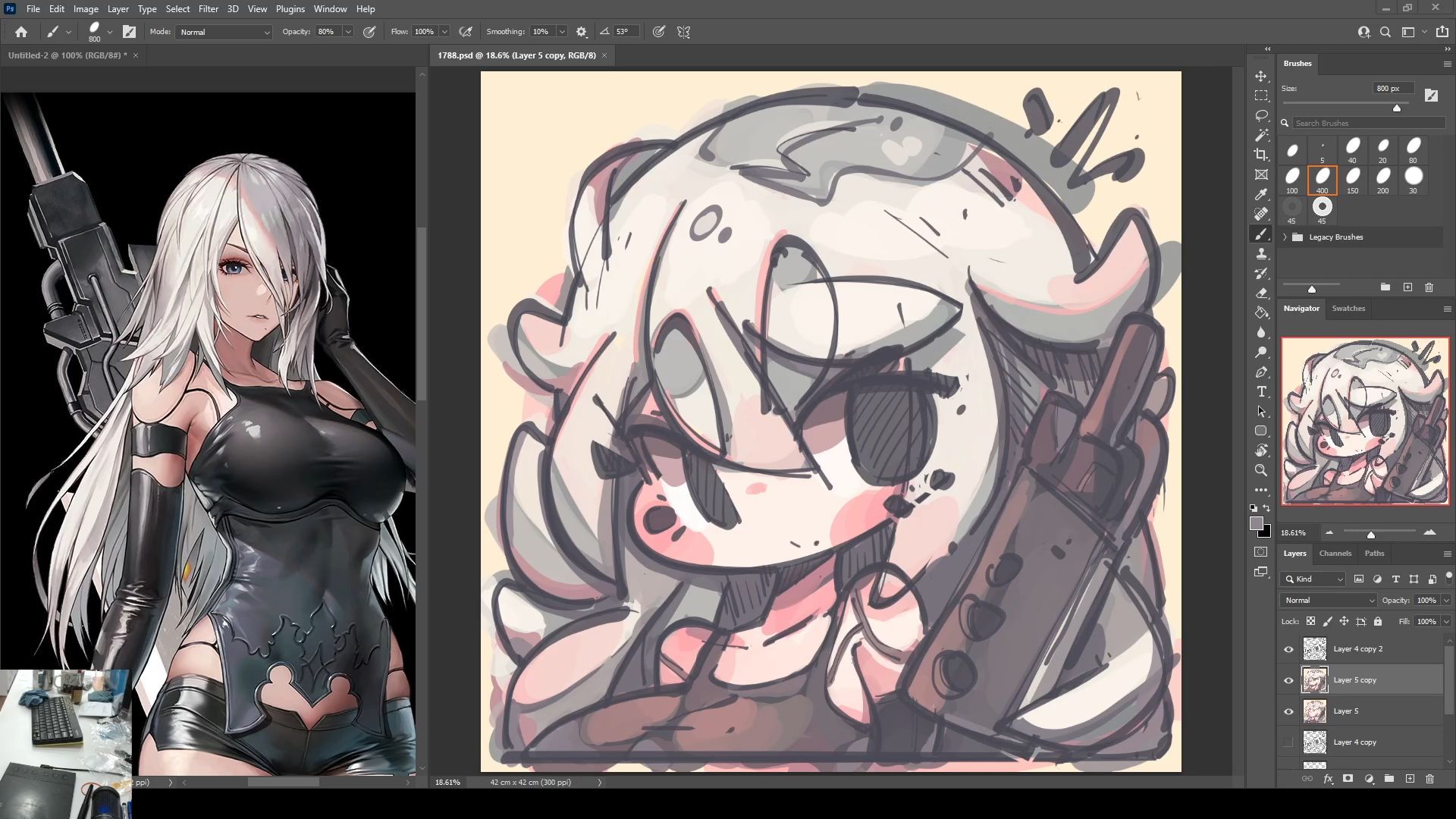1456x819 pixels.
Task: Select the History Brush tool
Action: pos(1261,274)
